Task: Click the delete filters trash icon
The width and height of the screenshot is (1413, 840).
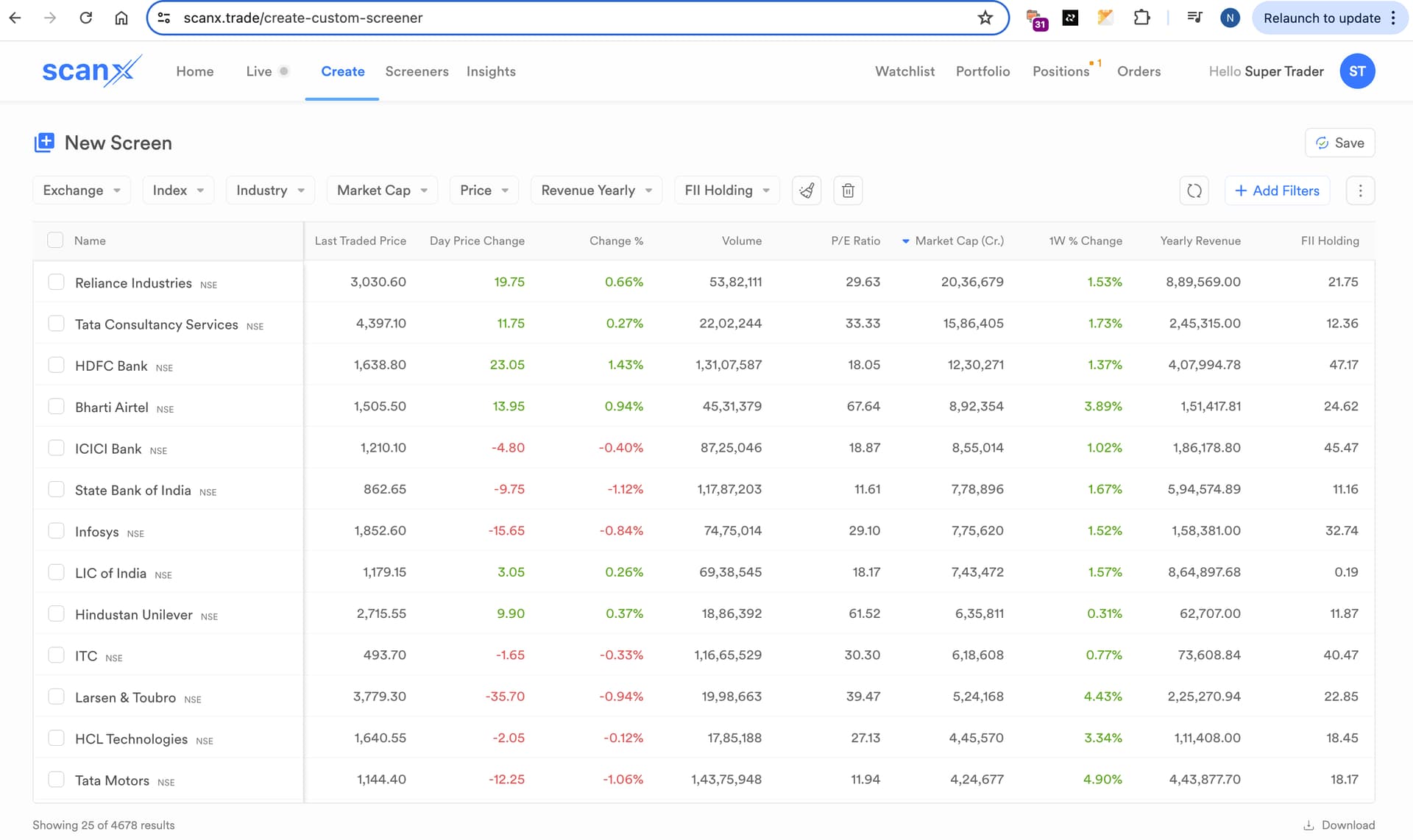Action: 848,191
